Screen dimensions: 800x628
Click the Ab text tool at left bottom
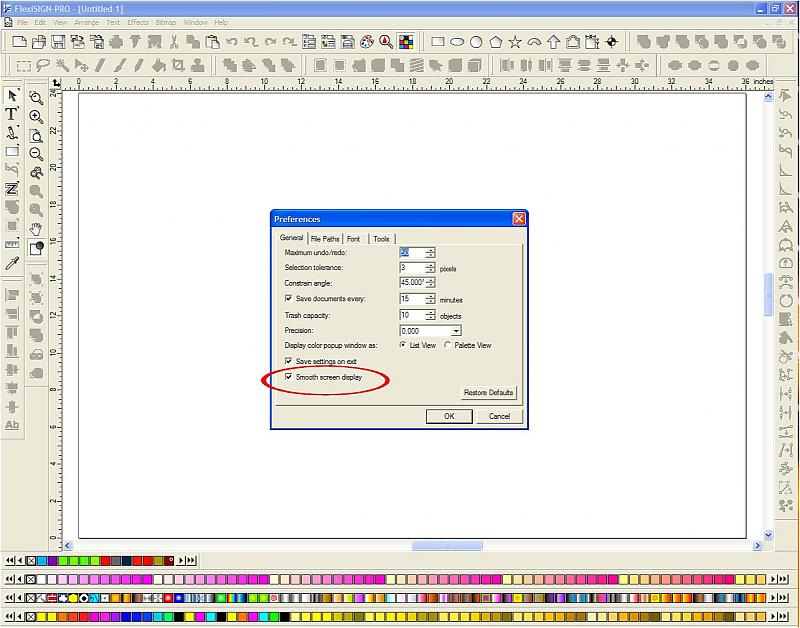(x=12, y=424)
